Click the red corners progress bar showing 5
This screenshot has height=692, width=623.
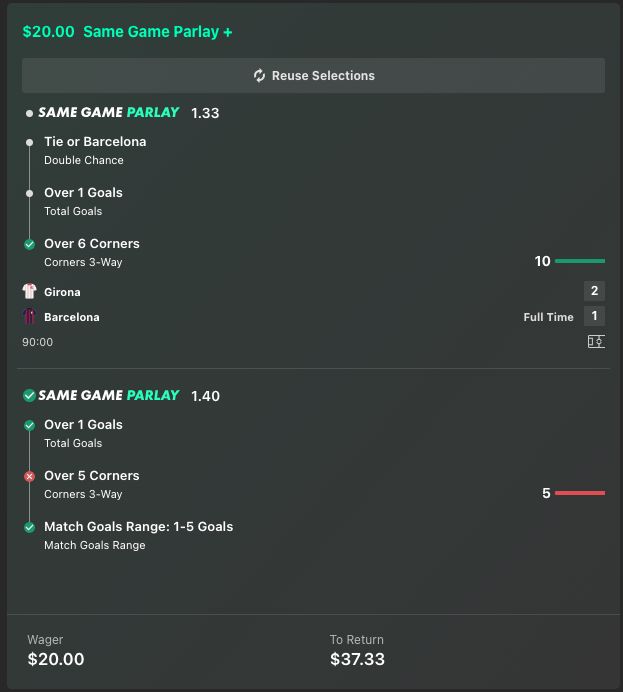(x=580, y=493)
